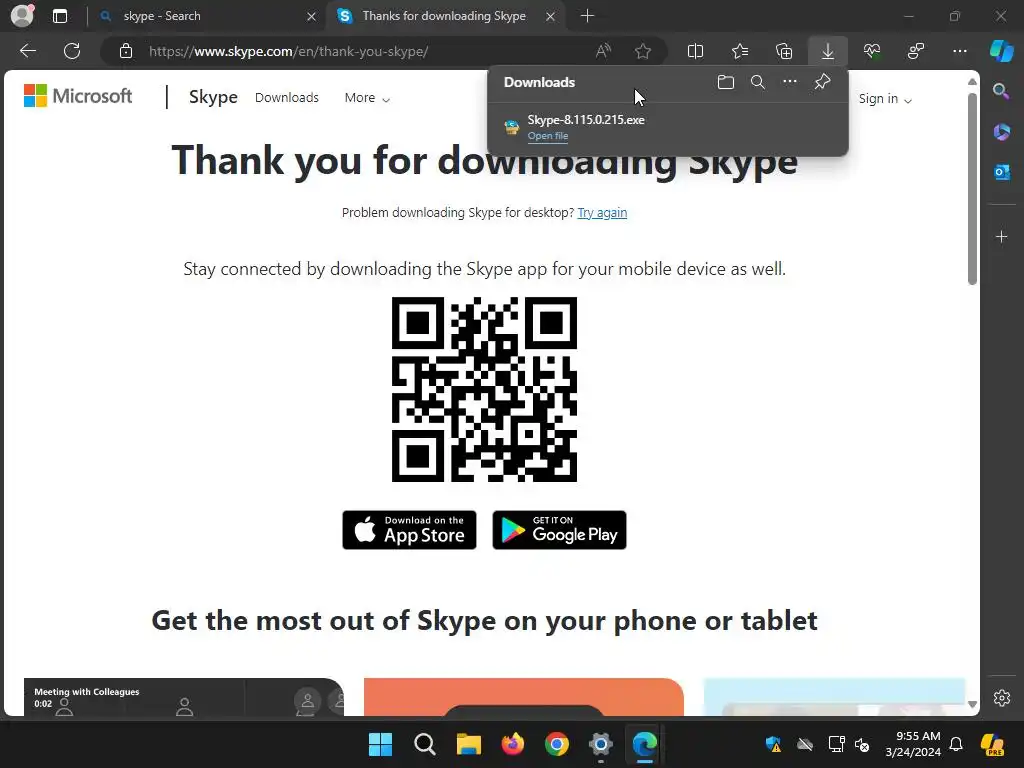
Task: Click the Skype QR code image
Action: [x=484, y=389]
